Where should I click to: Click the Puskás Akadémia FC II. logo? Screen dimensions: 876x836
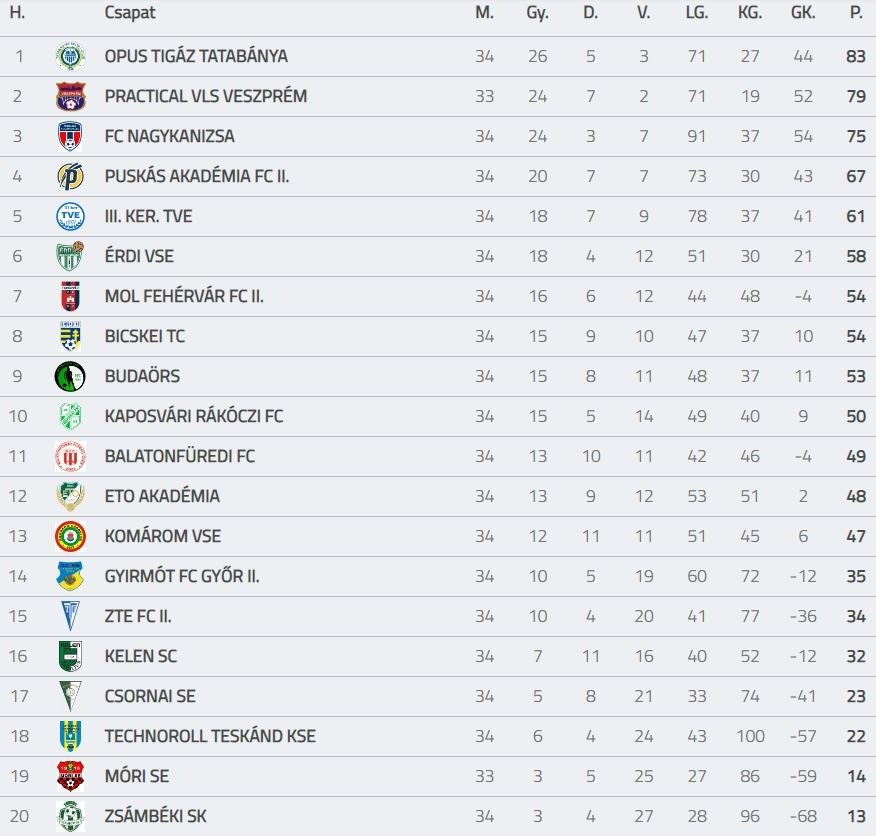point(70,176)
